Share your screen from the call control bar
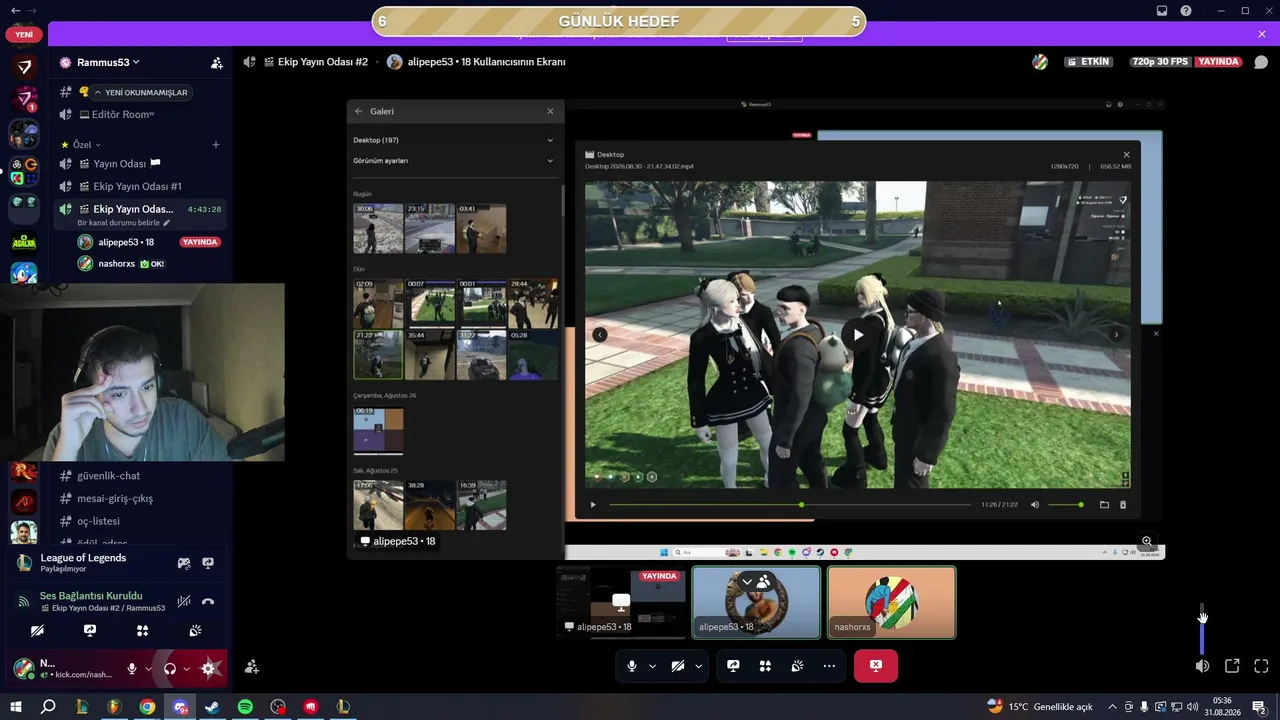The height and width of the screenshot is (720, 1280). 733,666
